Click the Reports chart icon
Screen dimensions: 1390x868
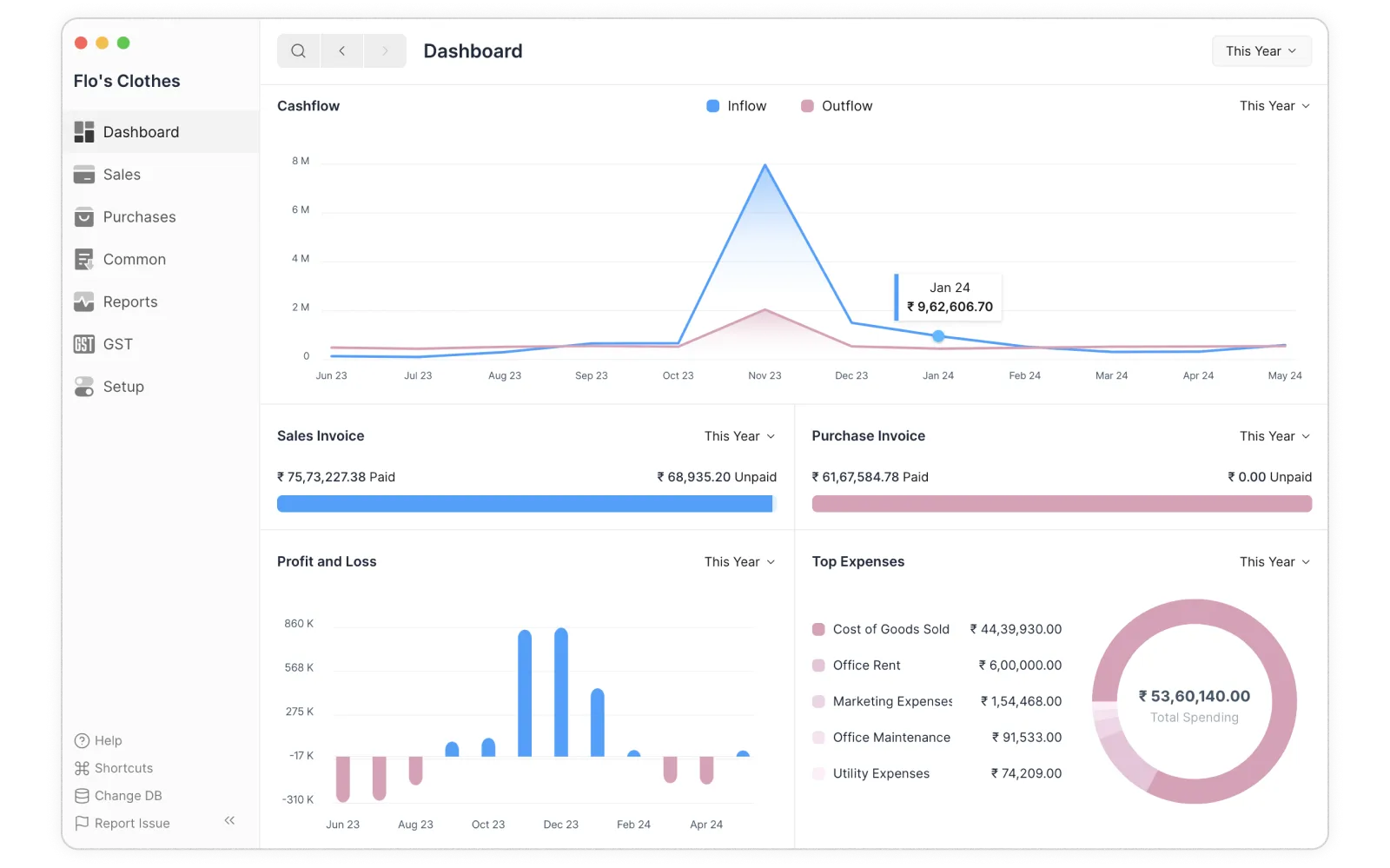pyautogui.click(x=84, y=302)
